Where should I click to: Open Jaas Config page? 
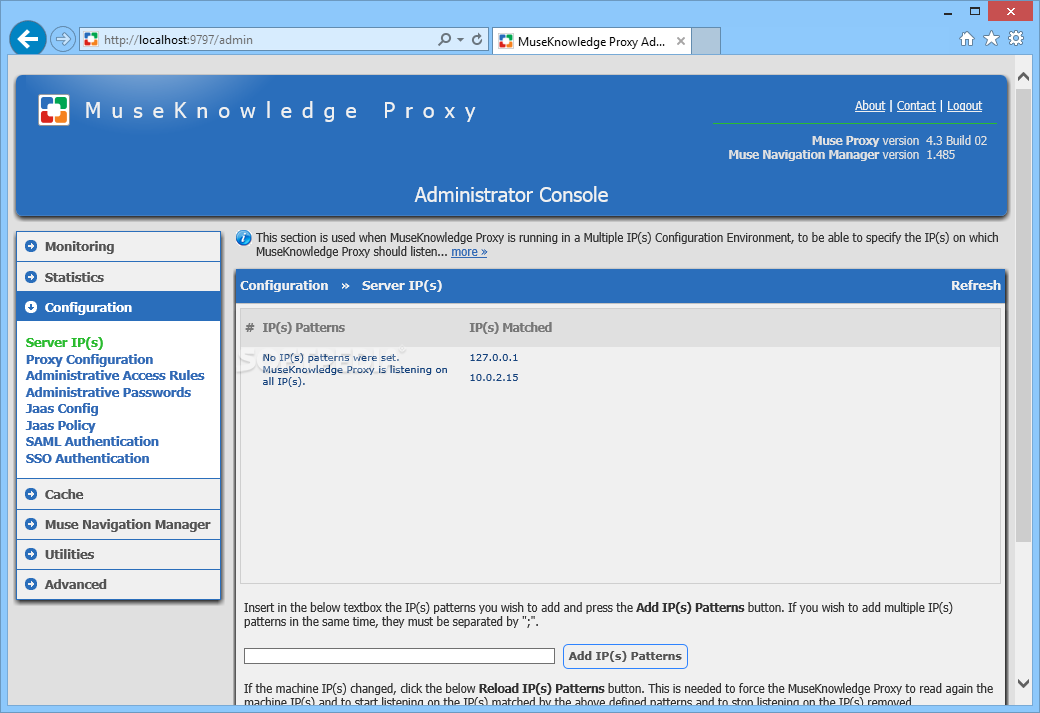click(62, 409)
